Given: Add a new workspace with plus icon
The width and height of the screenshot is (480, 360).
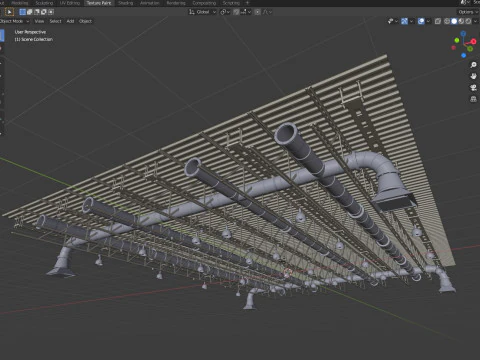Looking at the screenshot, I should click(x=247, y=3).
